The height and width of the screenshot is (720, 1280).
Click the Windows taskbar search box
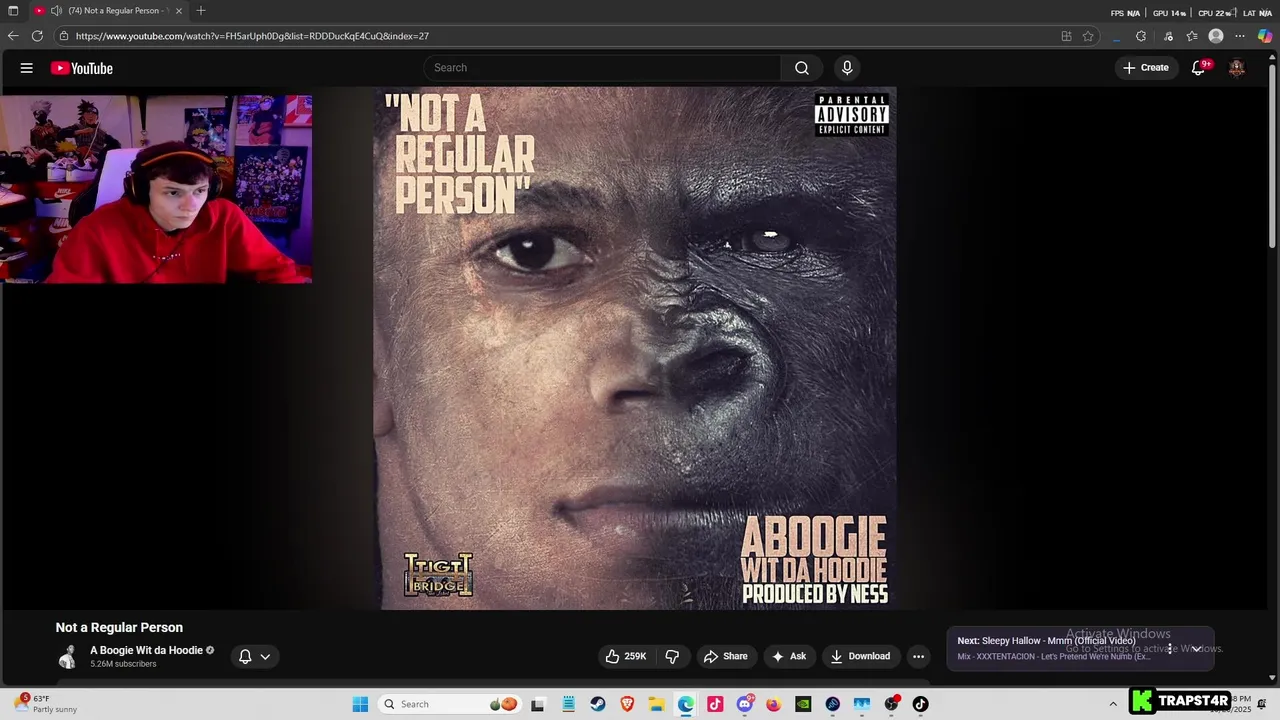[449, 704]
